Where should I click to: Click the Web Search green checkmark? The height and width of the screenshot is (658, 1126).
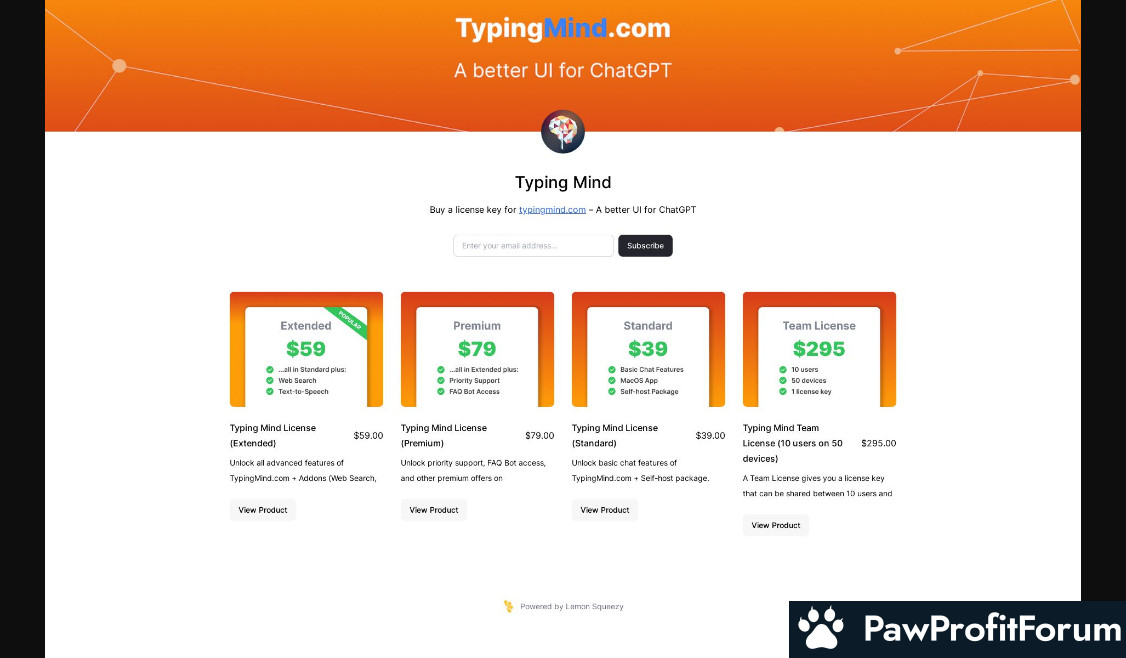coord(270,381)
